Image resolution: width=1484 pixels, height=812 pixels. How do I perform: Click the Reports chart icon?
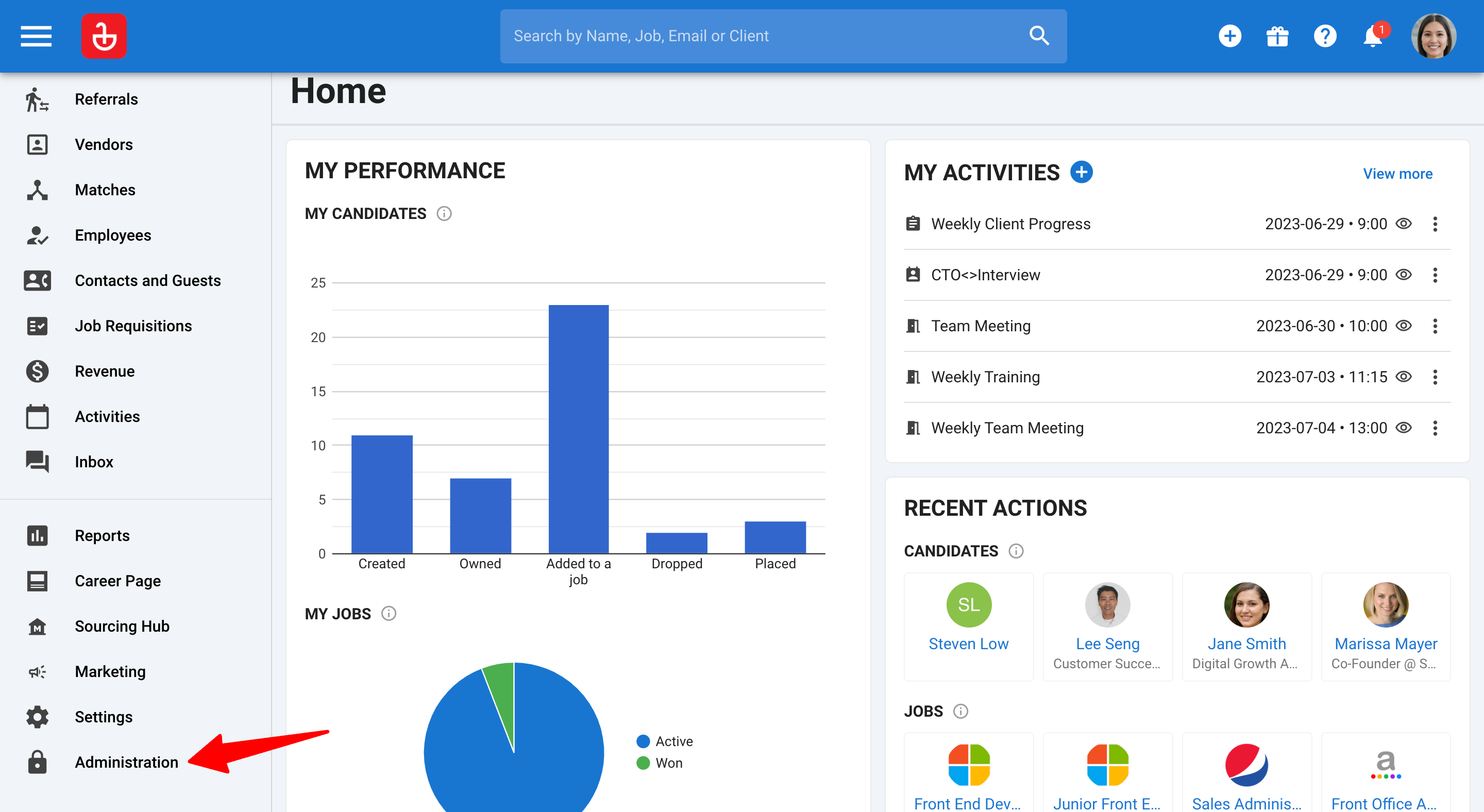click(x=37, y=535)
